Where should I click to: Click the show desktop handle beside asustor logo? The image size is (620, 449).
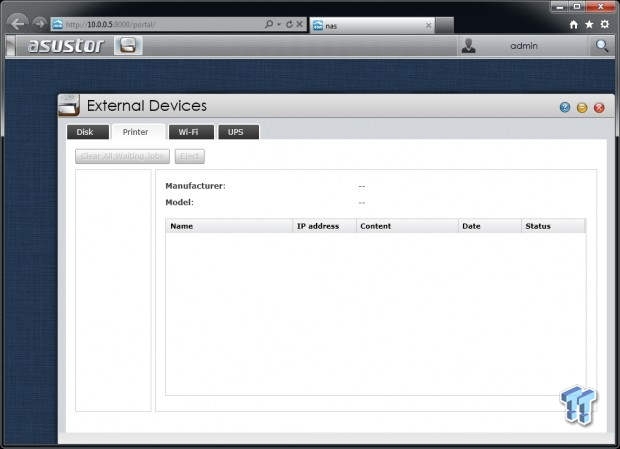[x=11, y=46]
